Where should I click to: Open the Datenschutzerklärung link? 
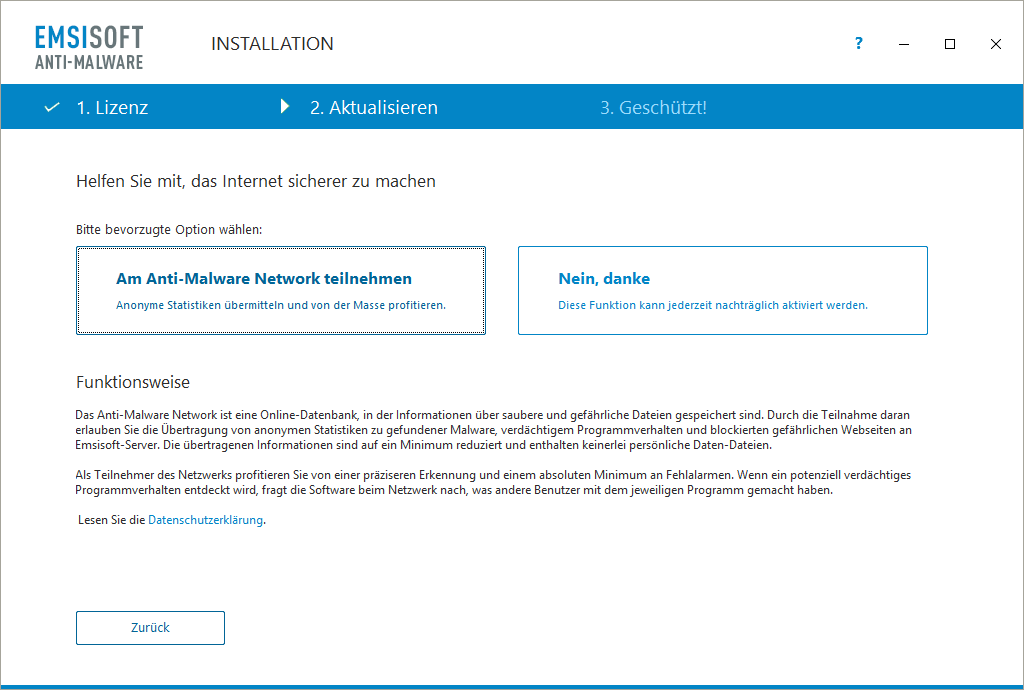click(206, 520)
